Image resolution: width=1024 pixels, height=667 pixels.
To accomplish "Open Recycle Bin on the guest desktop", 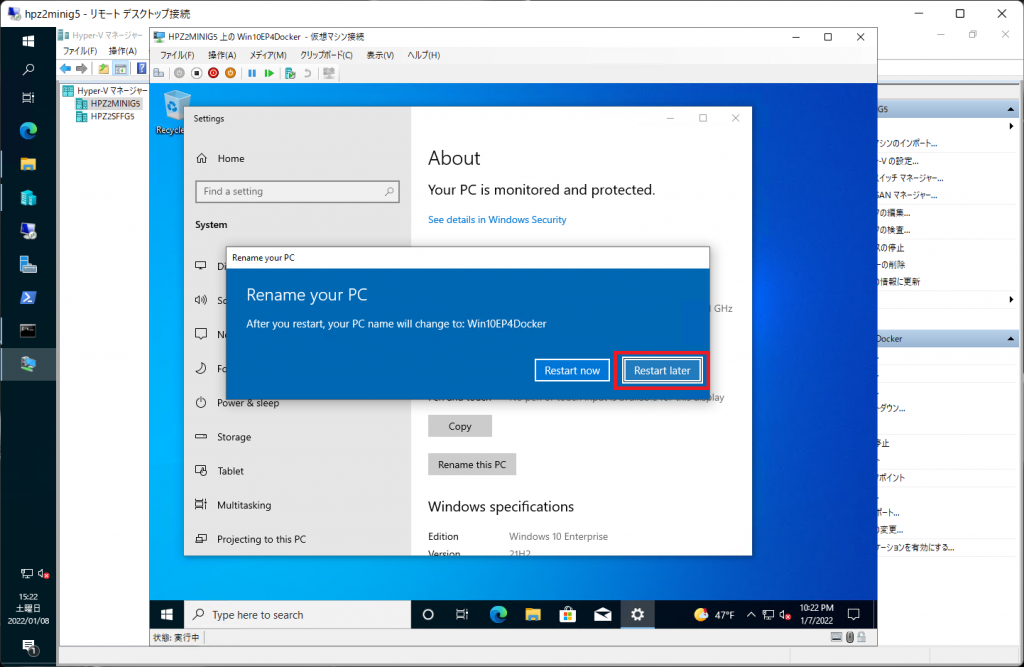I will tap(172, 112).
